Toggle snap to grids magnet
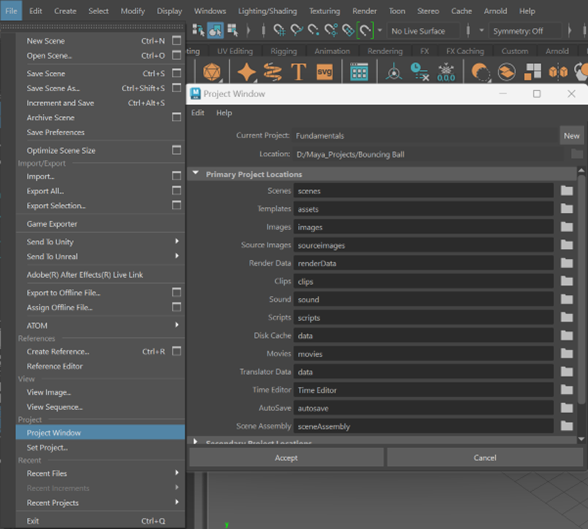 [x=279, y=30]
